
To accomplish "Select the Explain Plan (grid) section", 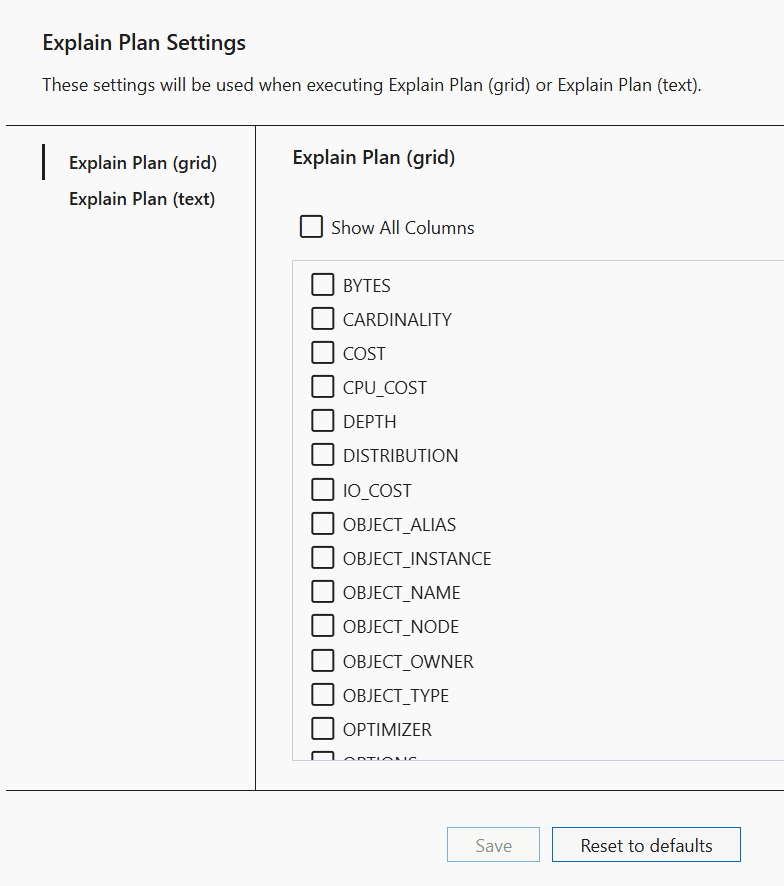I will tap(142, 162).
